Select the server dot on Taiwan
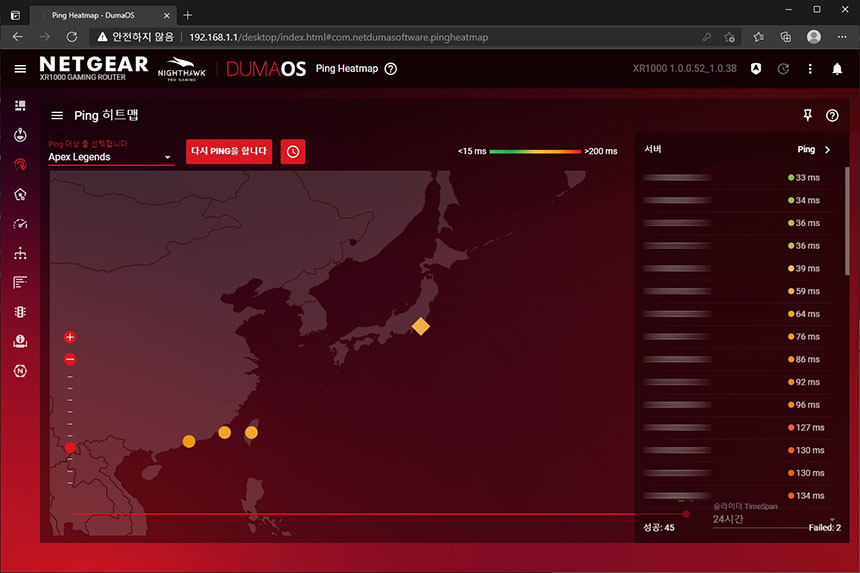Viewport: 860px width, 573px height. 251,433
